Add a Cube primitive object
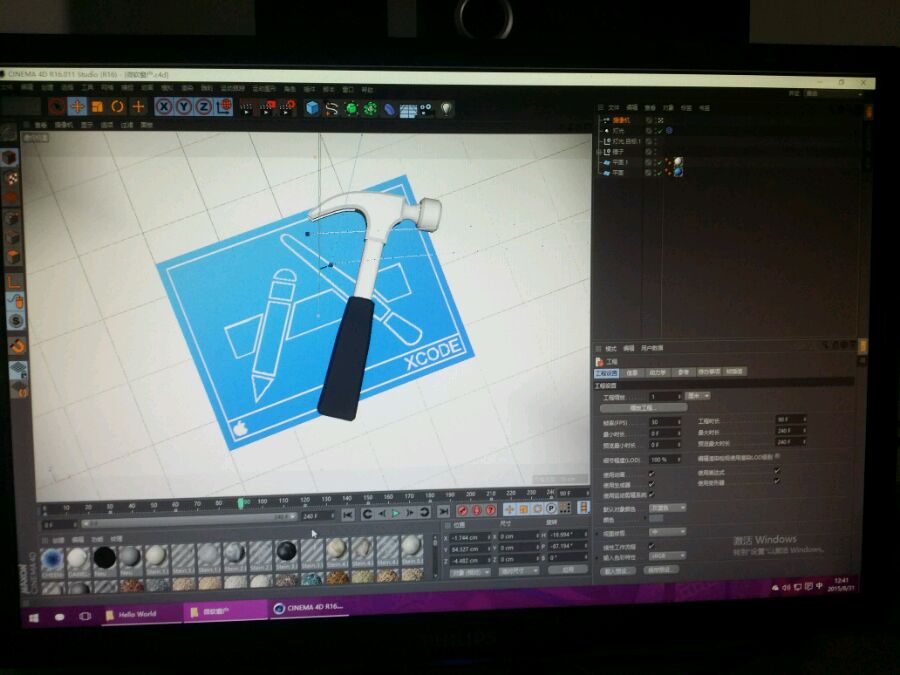 [312, 108]
